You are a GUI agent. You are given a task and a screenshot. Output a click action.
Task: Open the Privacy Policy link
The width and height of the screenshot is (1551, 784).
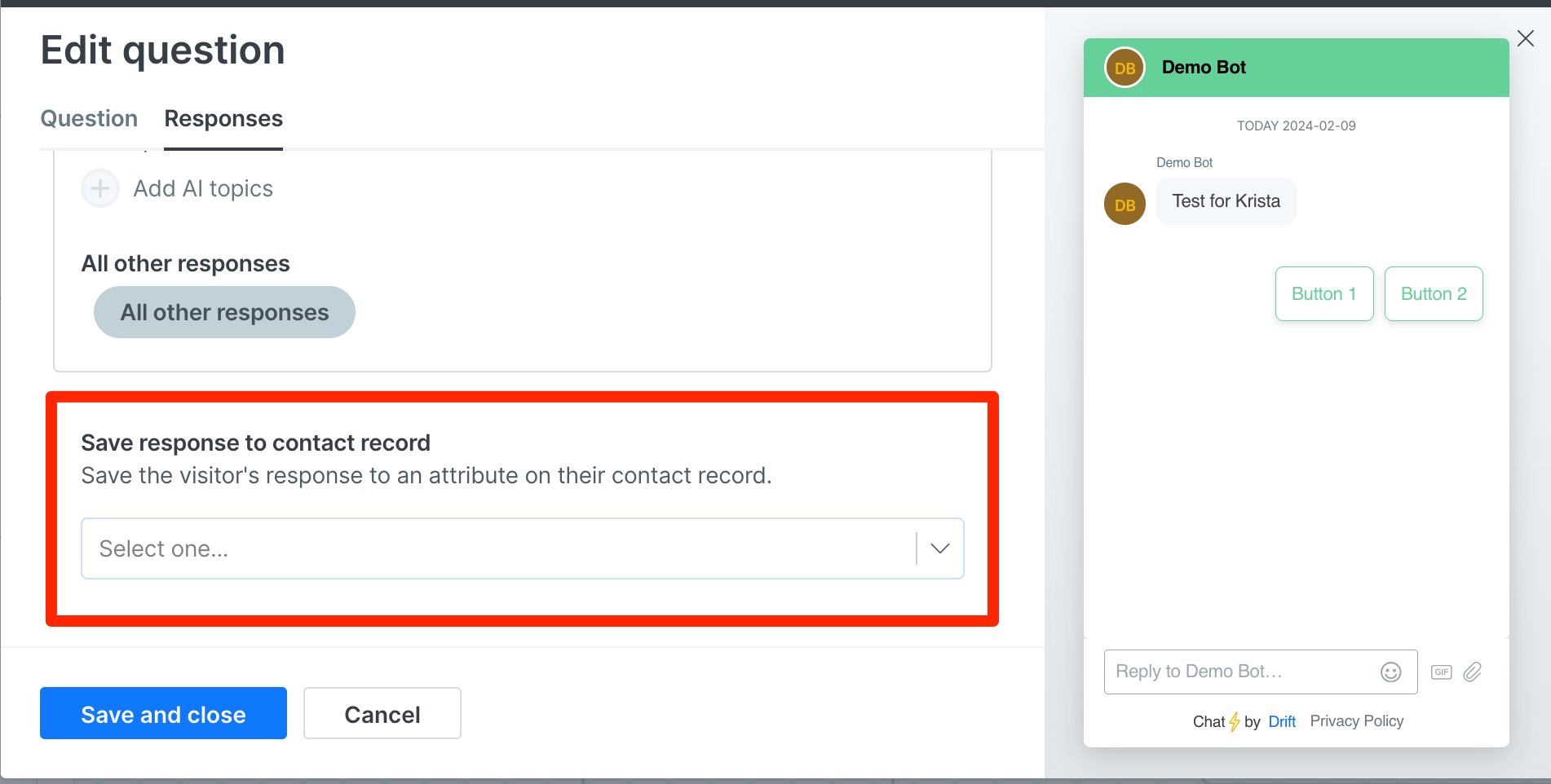(1357, 721)
